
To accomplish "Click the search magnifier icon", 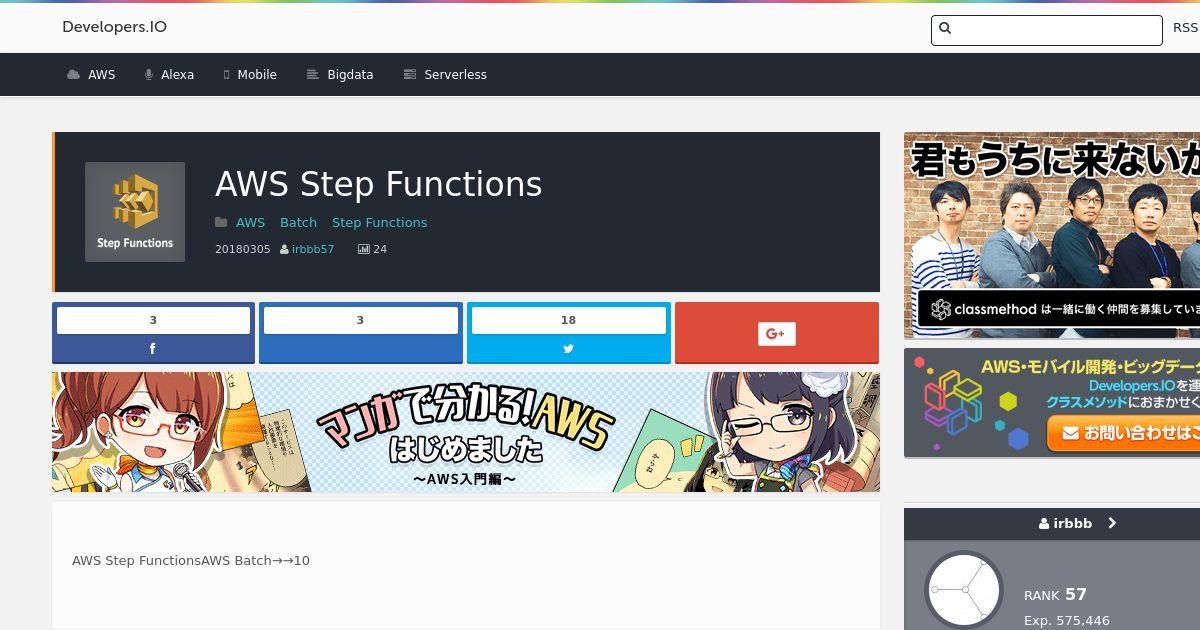I will click(x=946, y=29).
